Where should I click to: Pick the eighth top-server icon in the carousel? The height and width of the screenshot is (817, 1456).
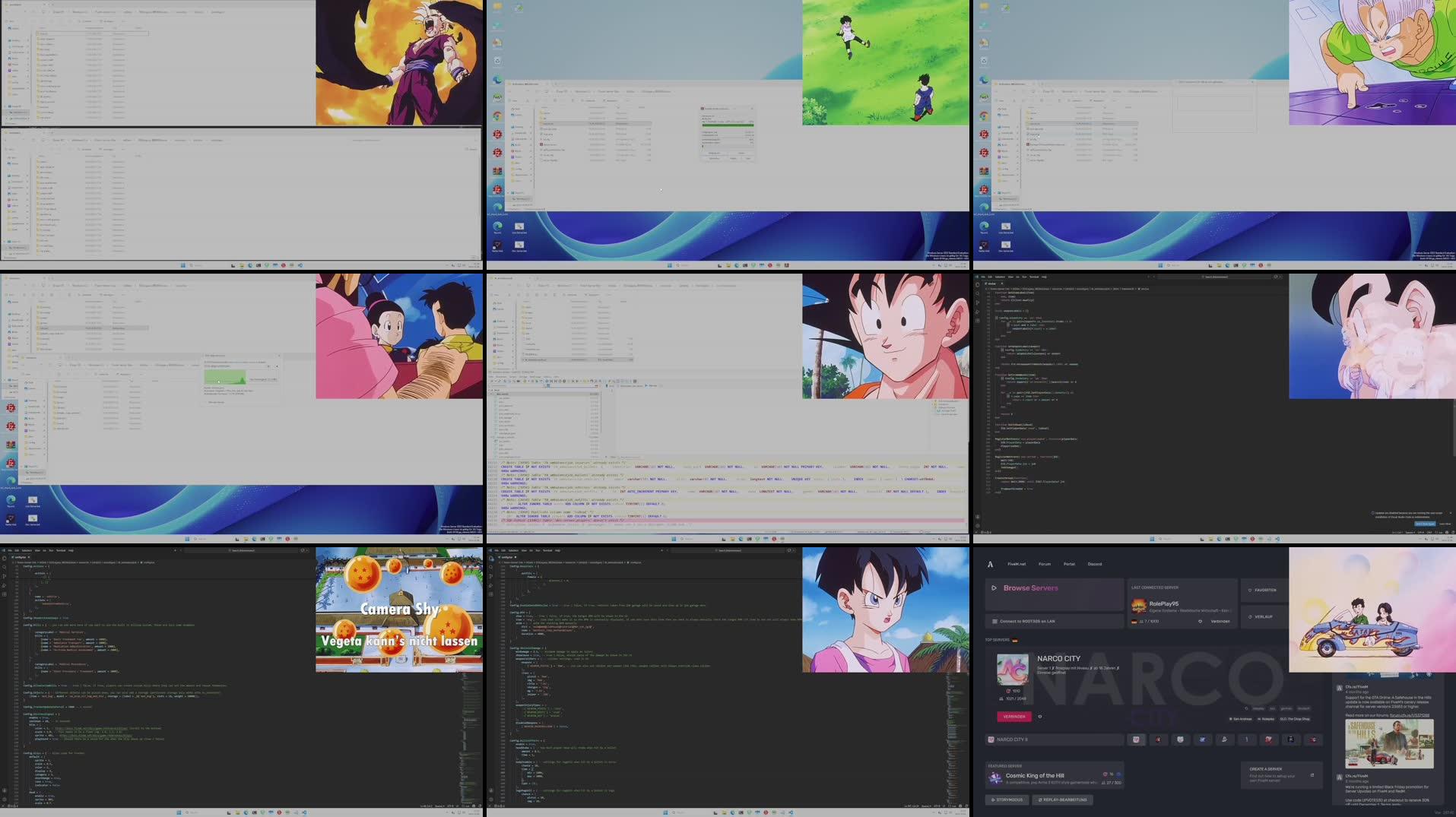coord(1291,739)
